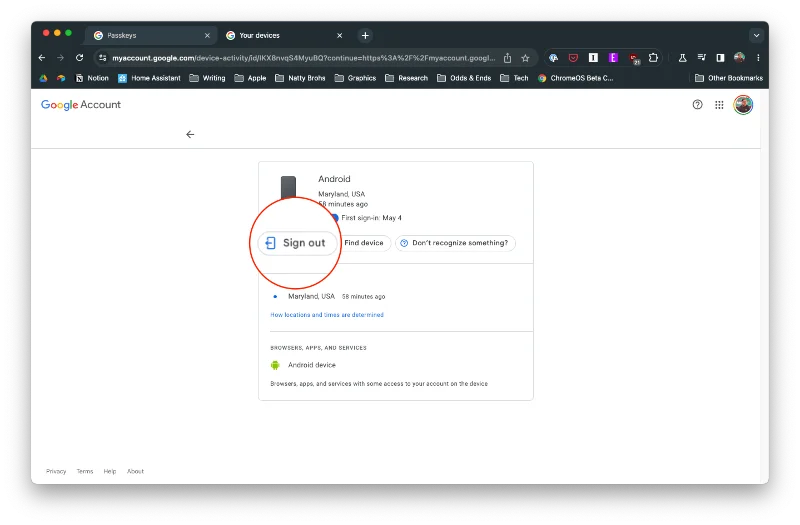Click the Google Account profile avatar

(x=743, y=105)
